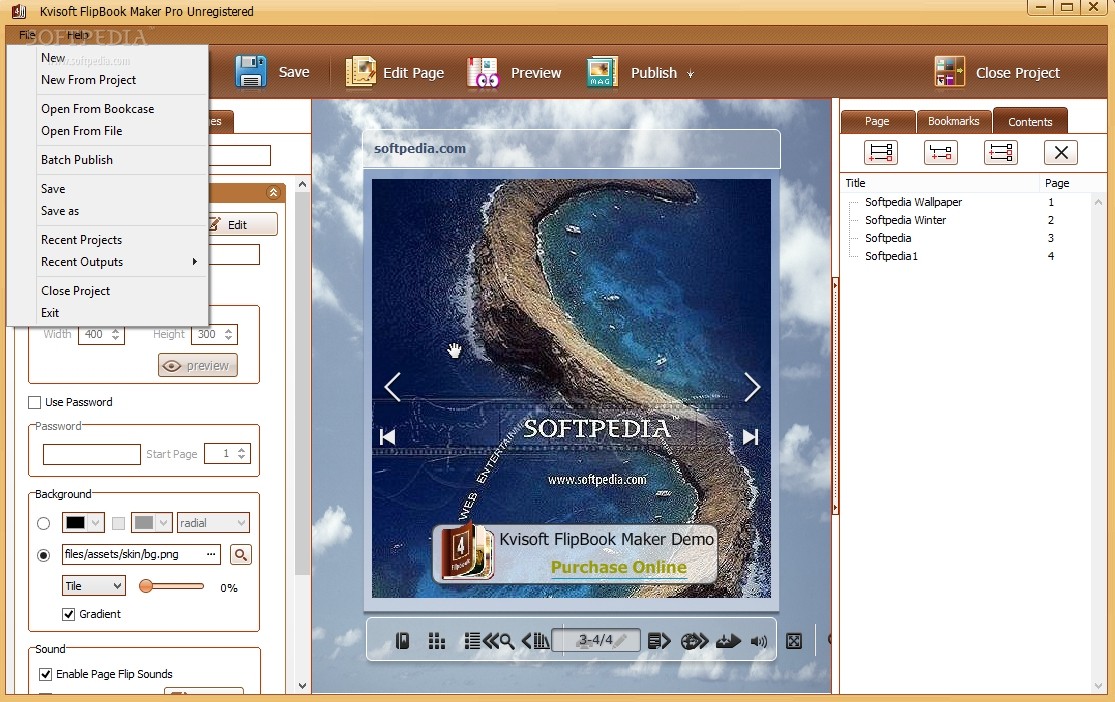Click Recent Projects menu entry
Screen dimensions: 1115x702
point(81,240)
